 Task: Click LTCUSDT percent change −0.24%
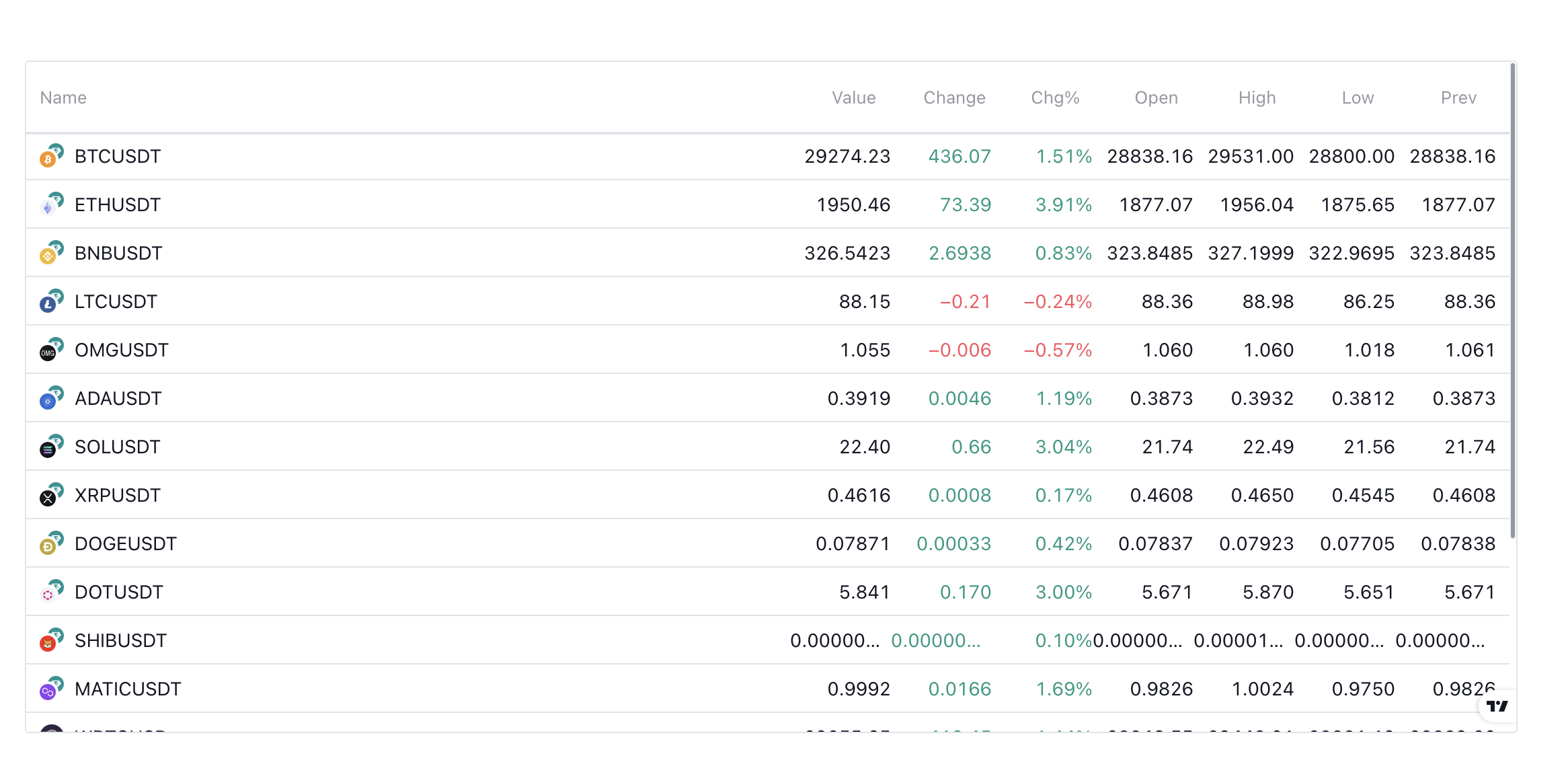pyautogui.click(x=1058, y=301)
